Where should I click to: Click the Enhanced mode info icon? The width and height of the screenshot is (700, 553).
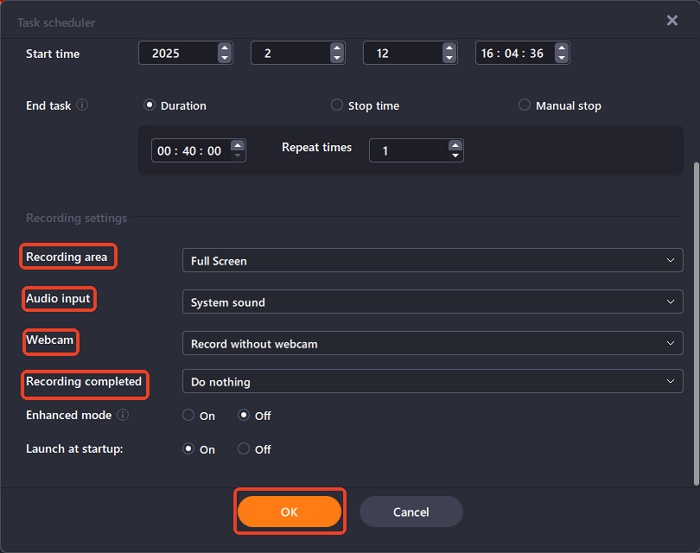coord(123,415)
